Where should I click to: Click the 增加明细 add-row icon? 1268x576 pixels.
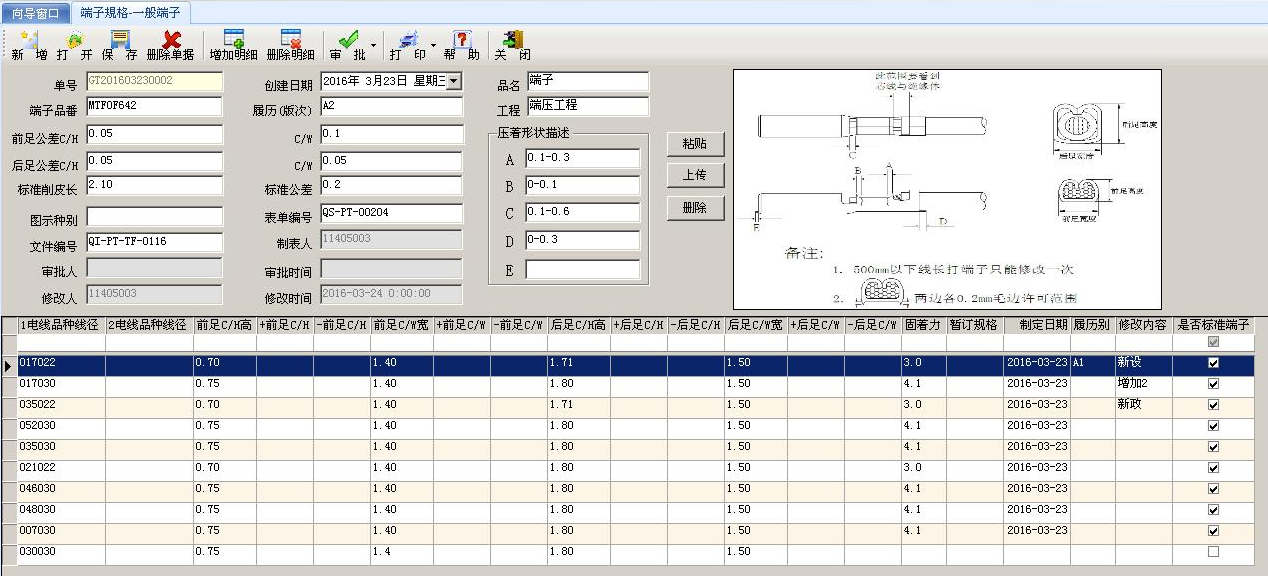tap(234, 40)
